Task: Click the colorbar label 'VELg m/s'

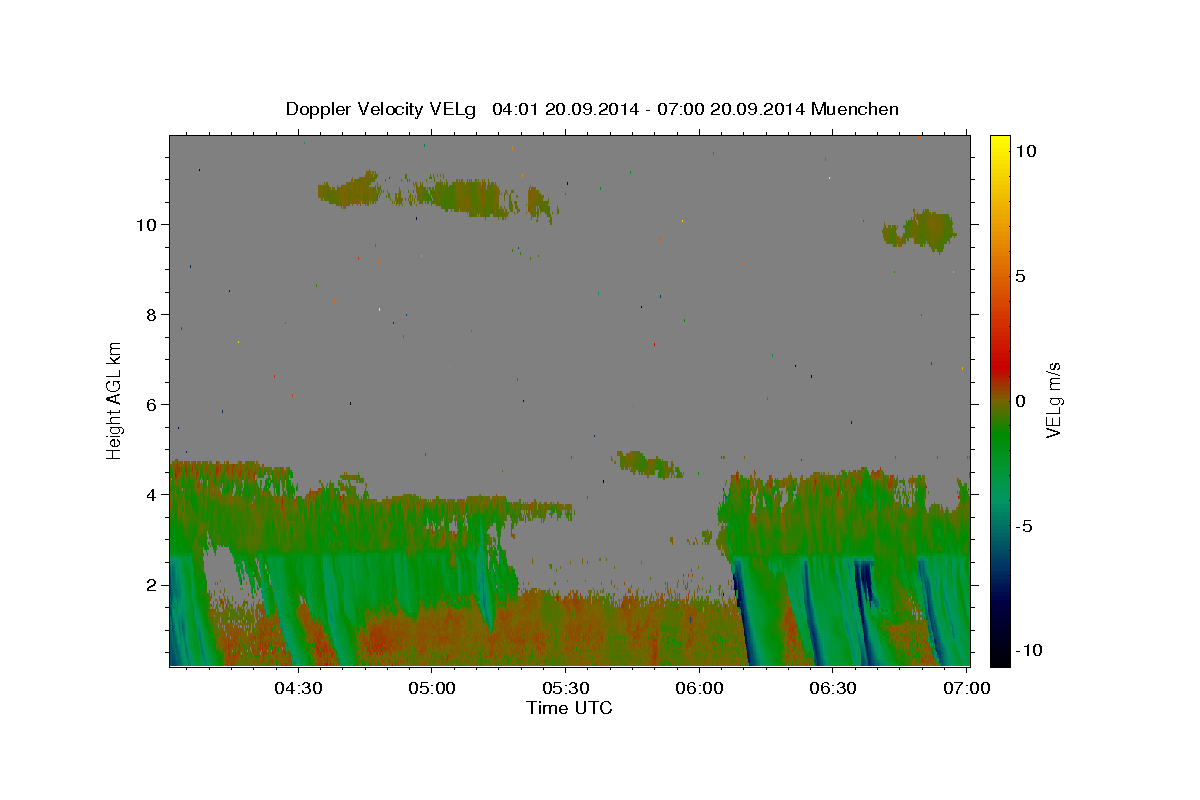Action: click(1053, 400)
